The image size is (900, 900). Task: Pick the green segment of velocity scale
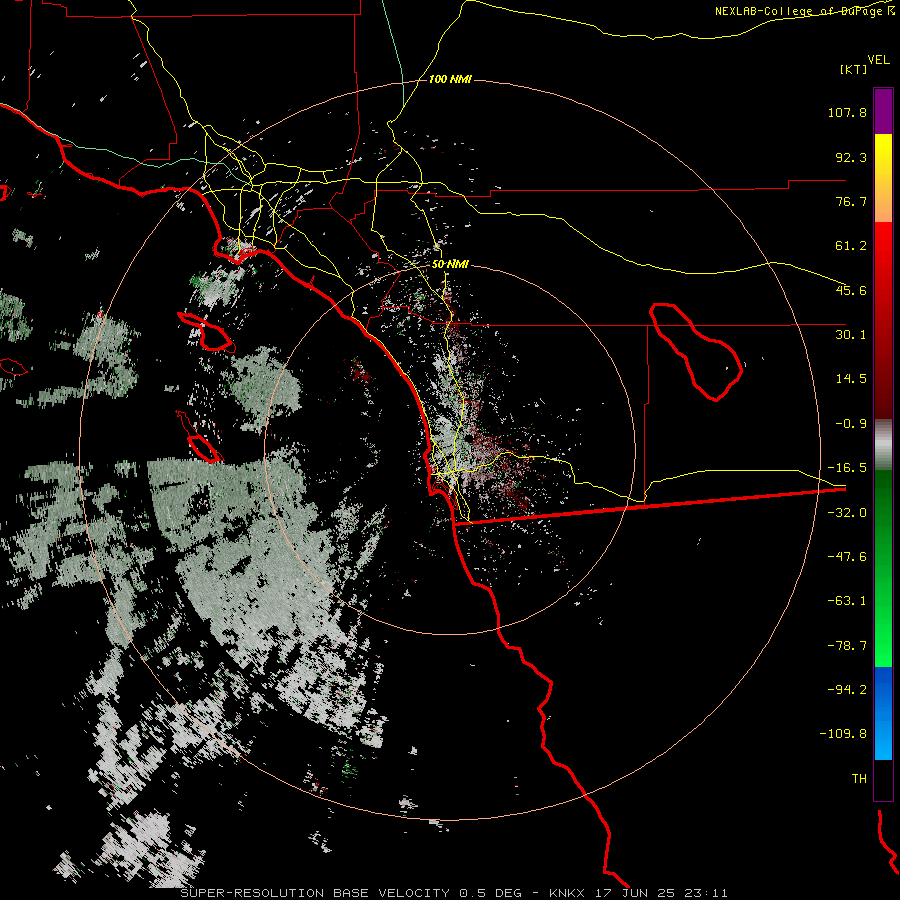tap(883, 568)
